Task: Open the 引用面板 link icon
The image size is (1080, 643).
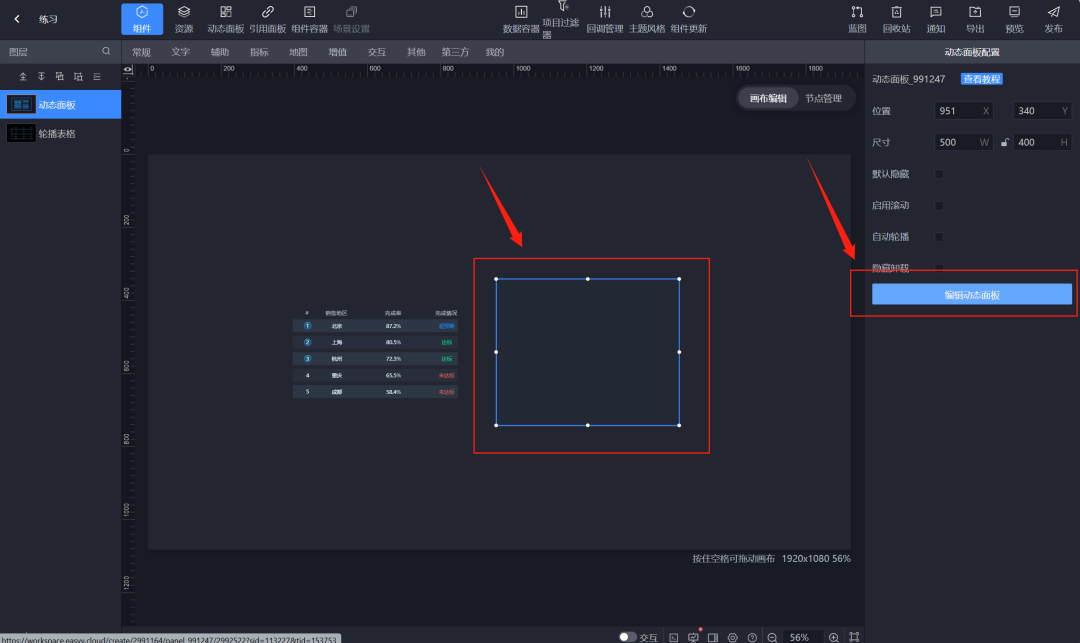Action: click(267, 19)
